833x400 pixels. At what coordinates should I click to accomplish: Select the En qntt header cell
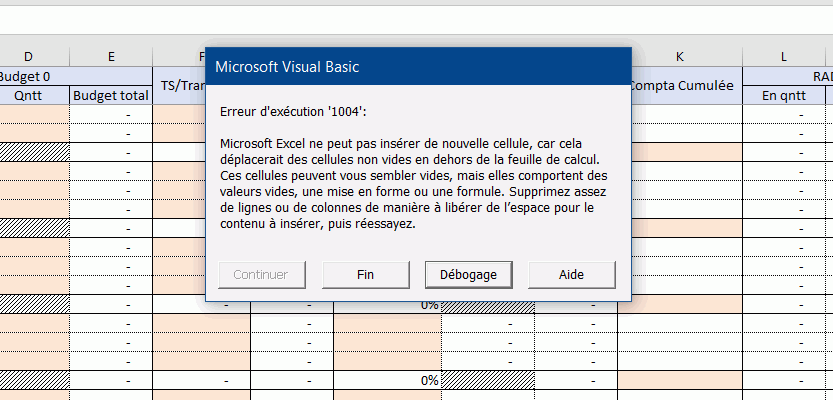pos(783,96)
